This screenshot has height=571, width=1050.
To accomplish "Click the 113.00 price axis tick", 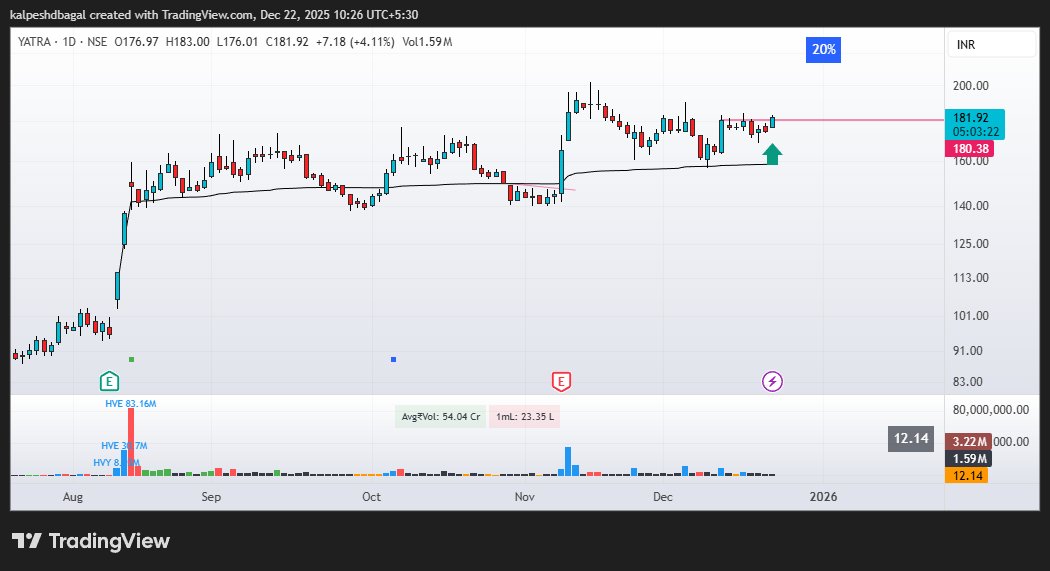I will click(x=970, y=278).
